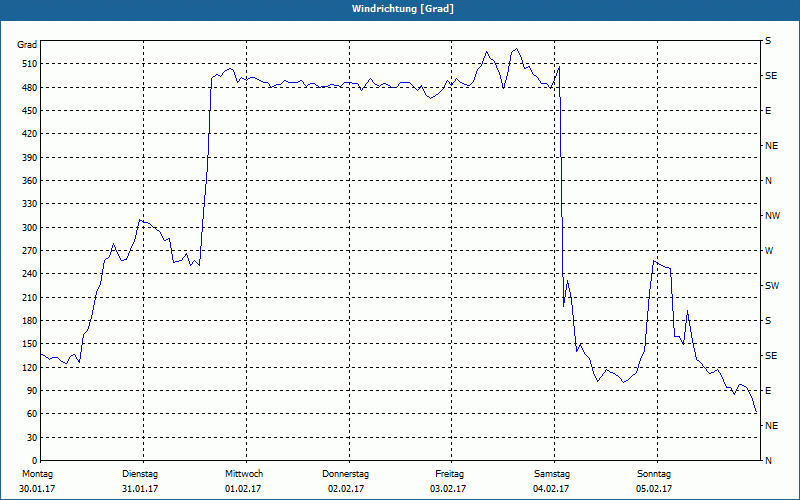
Task: Select the 450 tick label
Action: 29,111
